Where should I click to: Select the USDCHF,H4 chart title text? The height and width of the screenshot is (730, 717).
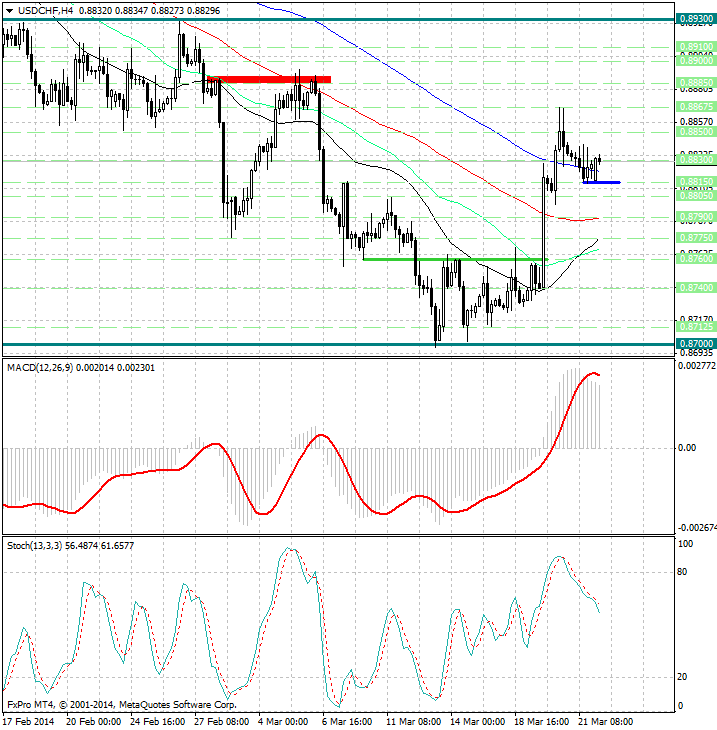pyautogui.click(x=46, y=10)
